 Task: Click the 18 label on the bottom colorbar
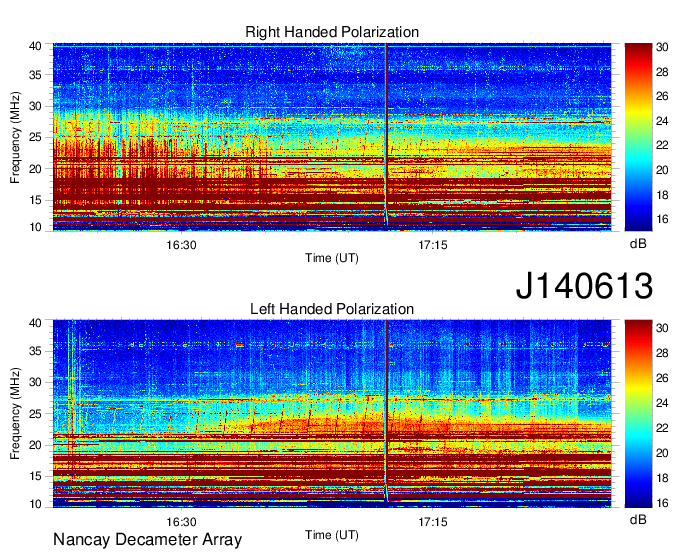[x=662, y=478]
